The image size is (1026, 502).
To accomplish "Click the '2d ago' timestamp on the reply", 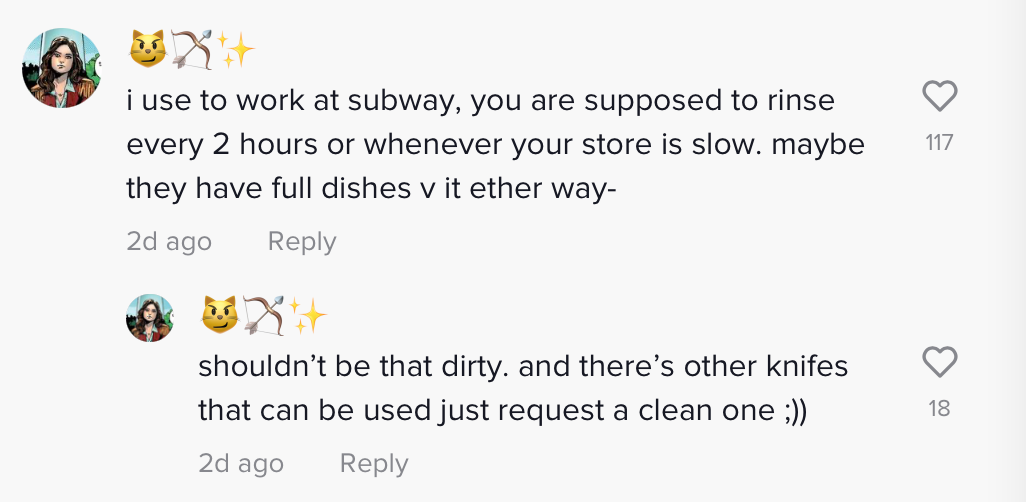I will point(241,463).
